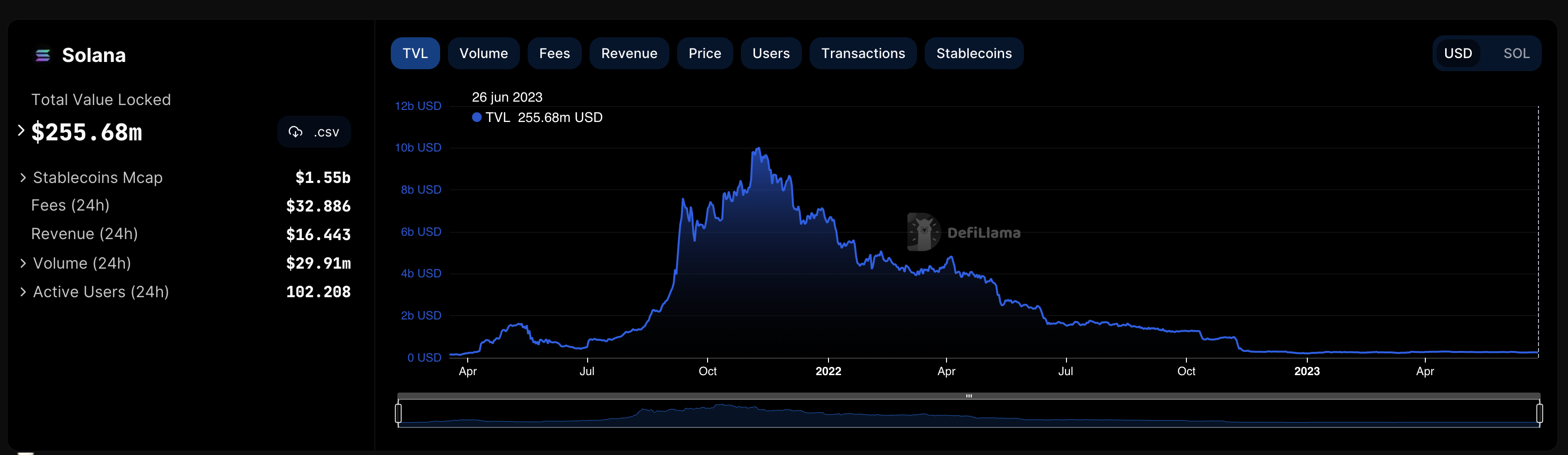This screenshot has height=455, width=1568.
Task: Click the blue TVL legend dot
Action: pyautogui.click(x=476, y=118)
